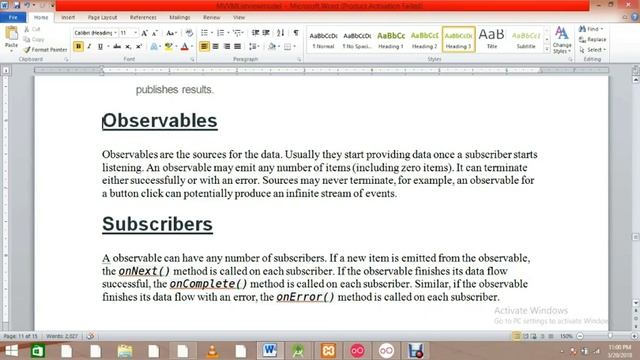640x360 pixels.
Task: Click the vertical scrollbar down arrow
Action: [636, 303]
